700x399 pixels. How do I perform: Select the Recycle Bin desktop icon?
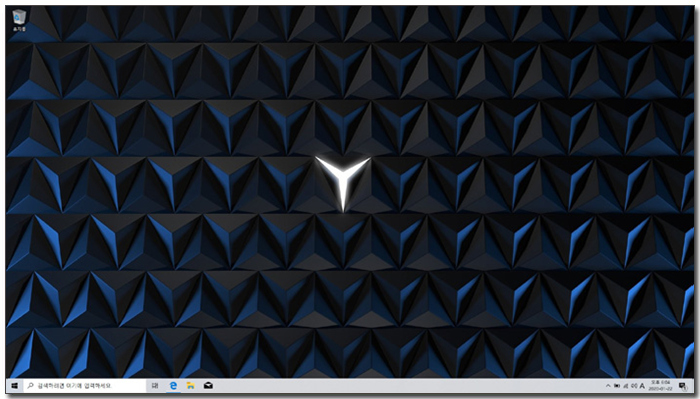point(19,21)
